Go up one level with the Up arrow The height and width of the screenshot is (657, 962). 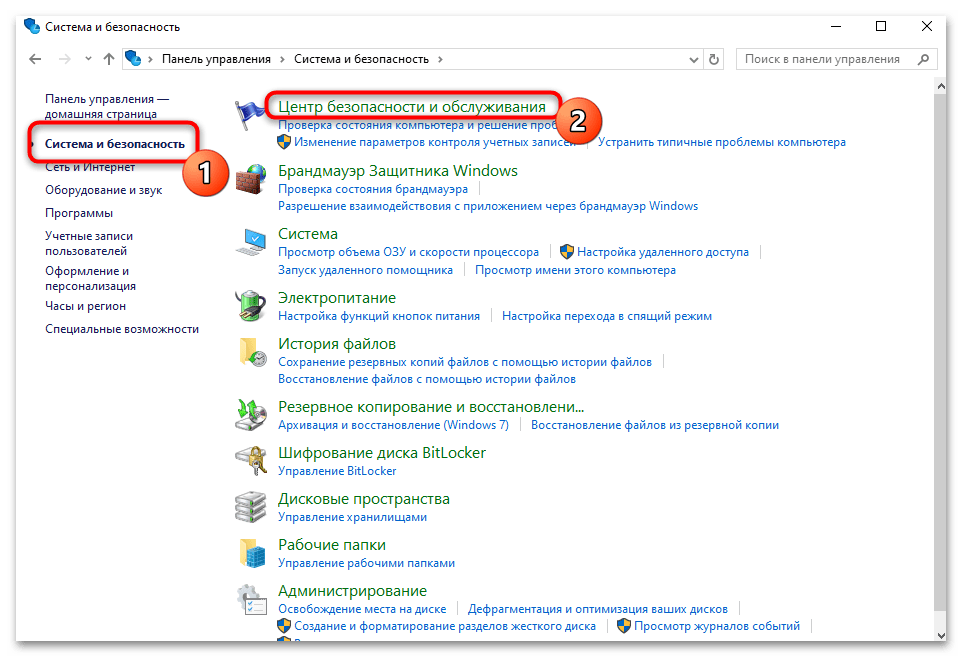click(x=109, y=59)
